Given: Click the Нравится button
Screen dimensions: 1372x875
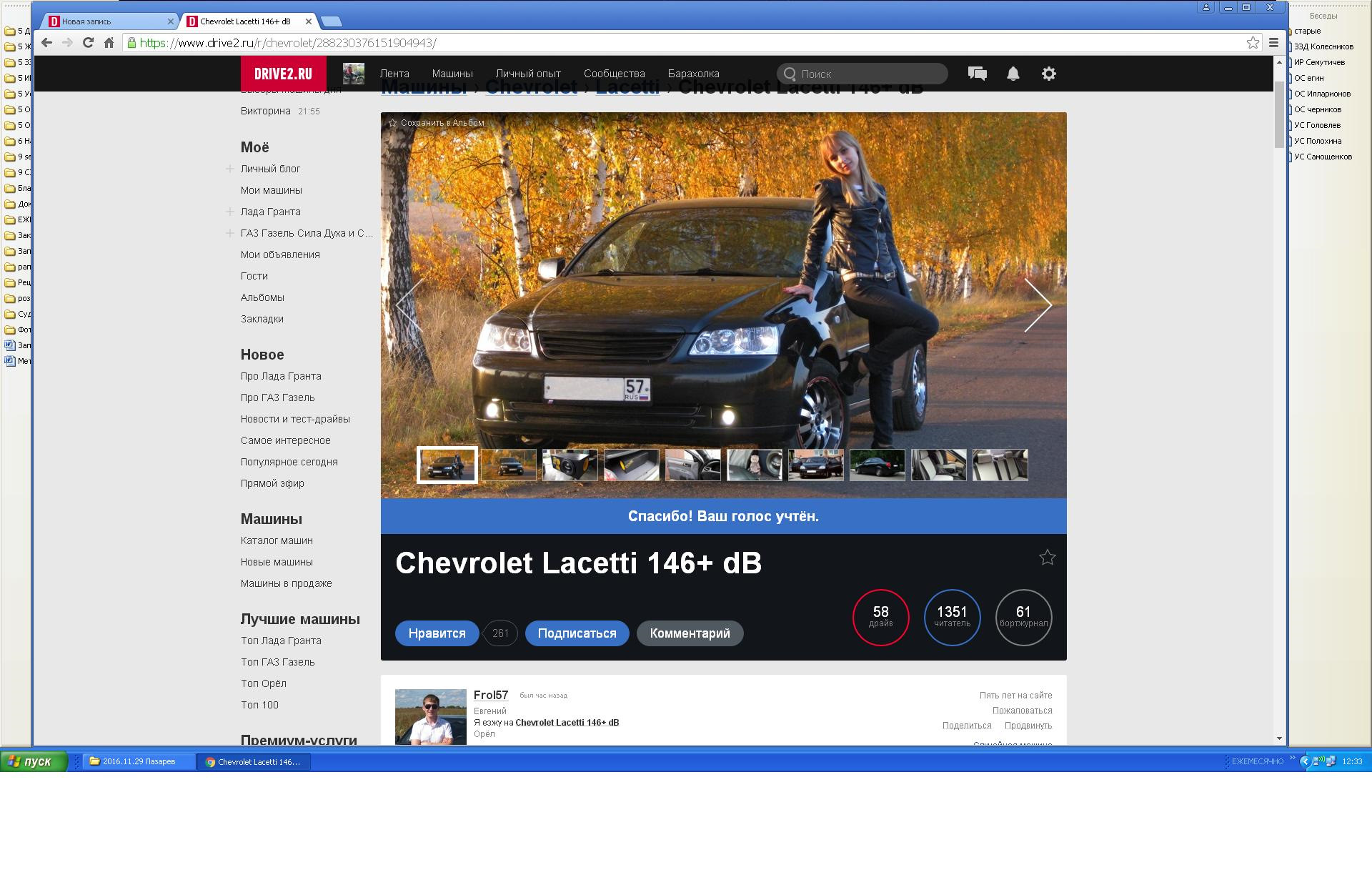Looking at the screenshot, I should (437, 633).
